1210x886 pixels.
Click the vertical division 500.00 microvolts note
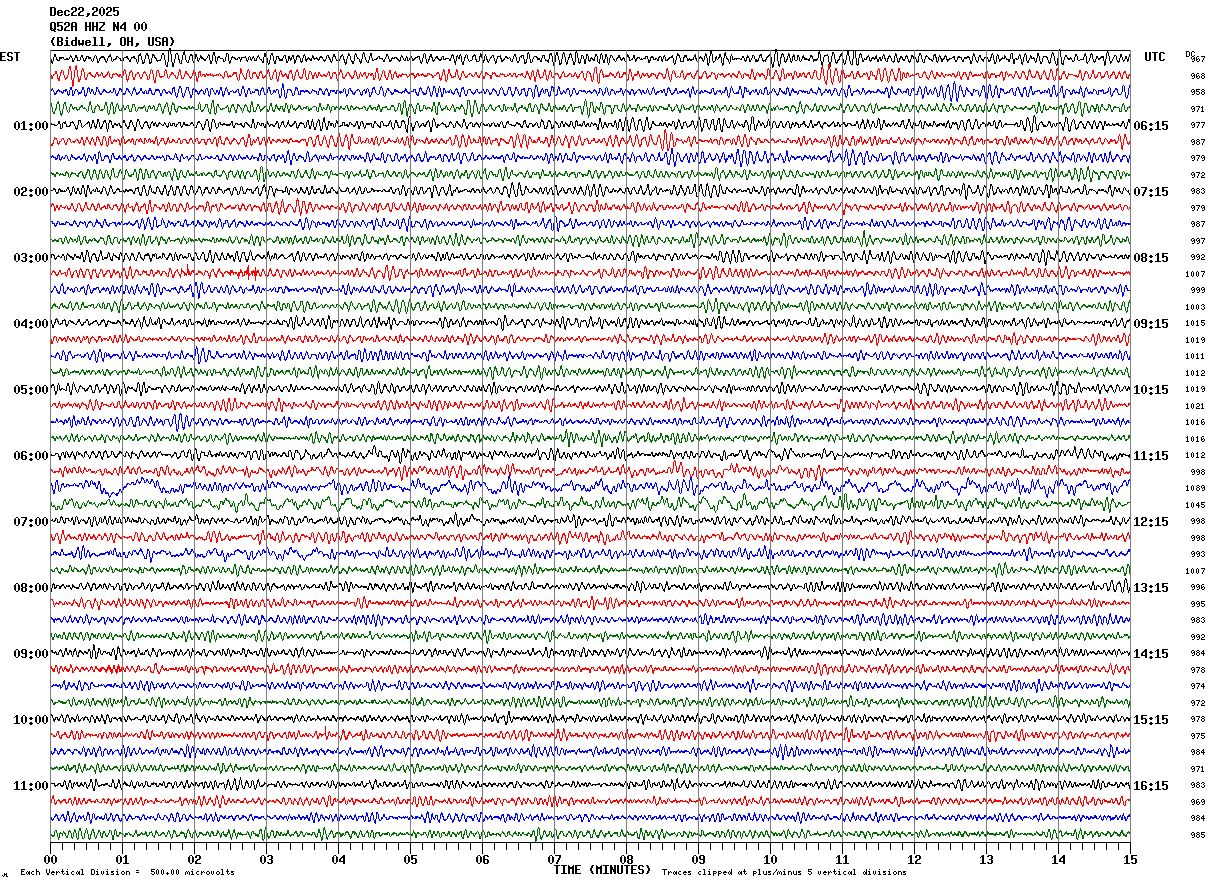tap(127, 873)
